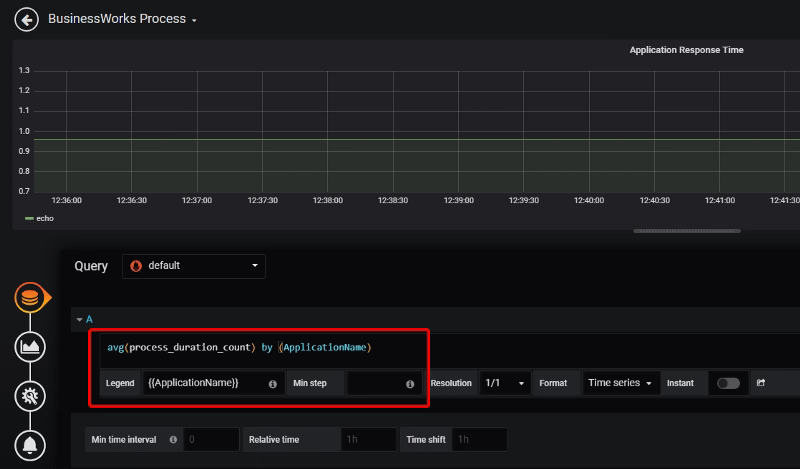Toggle the Instant query switch
Viewport: 800px width, 469px height.
point(728,383)
